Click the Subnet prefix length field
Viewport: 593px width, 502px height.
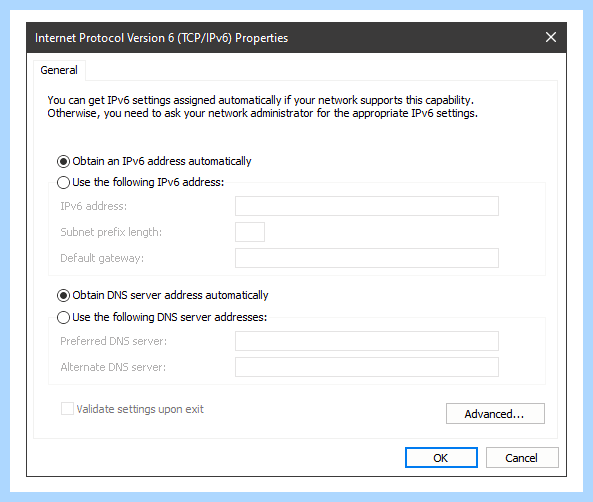click(x=250, y=232)
